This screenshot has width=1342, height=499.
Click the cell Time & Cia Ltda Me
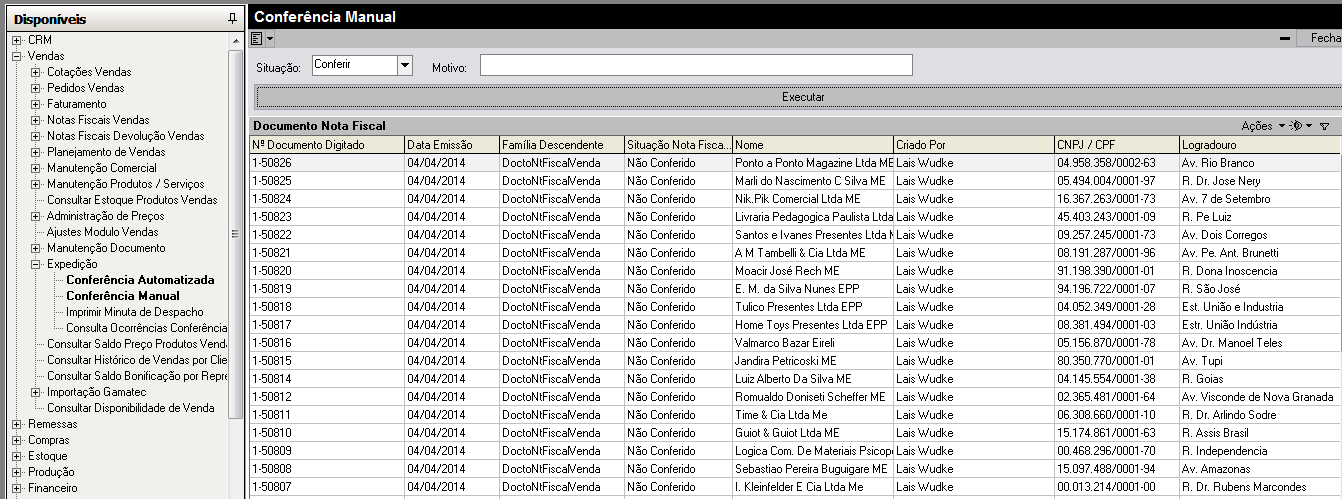812,414
